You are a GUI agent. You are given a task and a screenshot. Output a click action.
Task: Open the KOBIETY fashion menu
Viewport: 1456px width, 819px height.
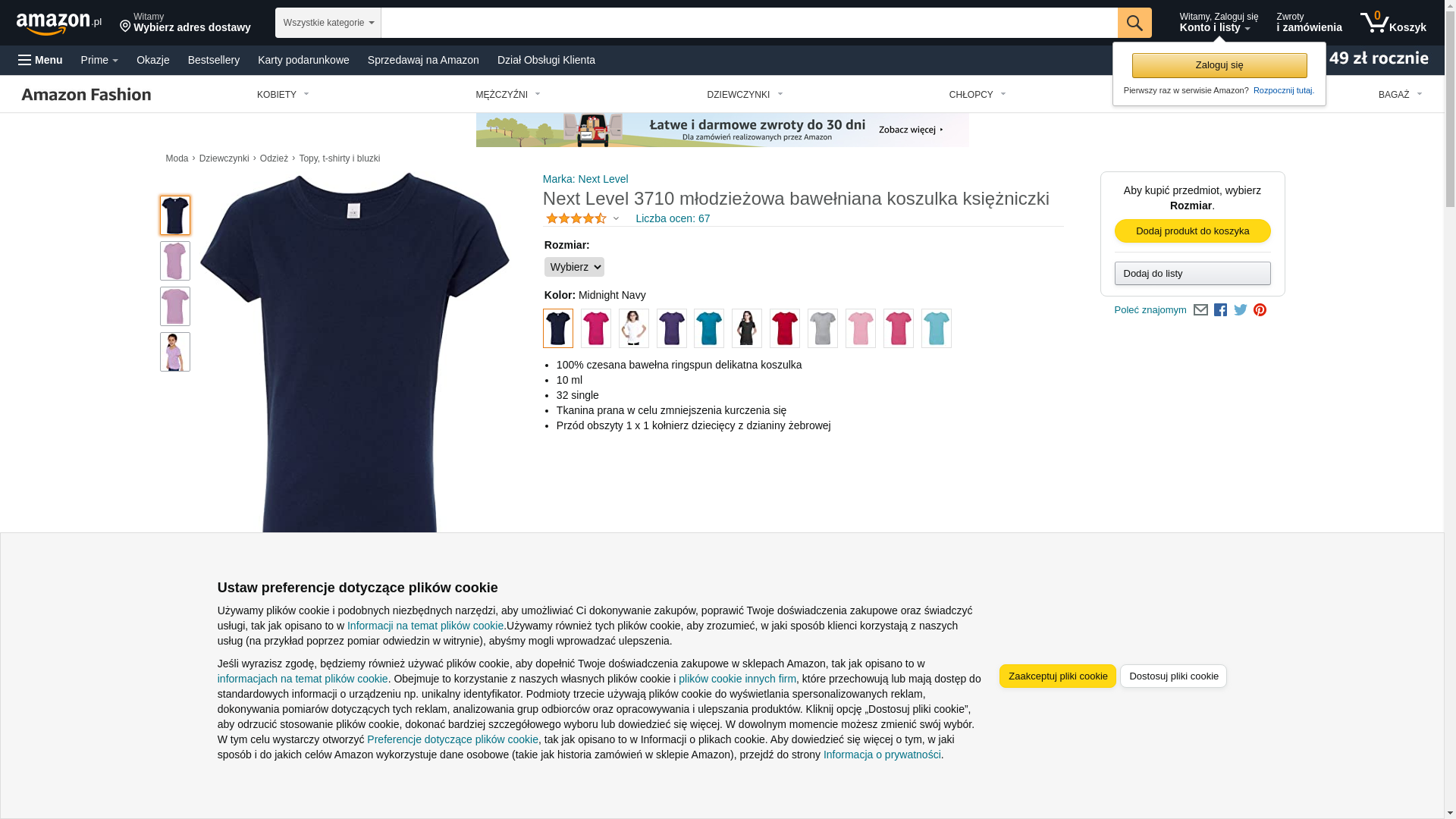click(283, 95)
